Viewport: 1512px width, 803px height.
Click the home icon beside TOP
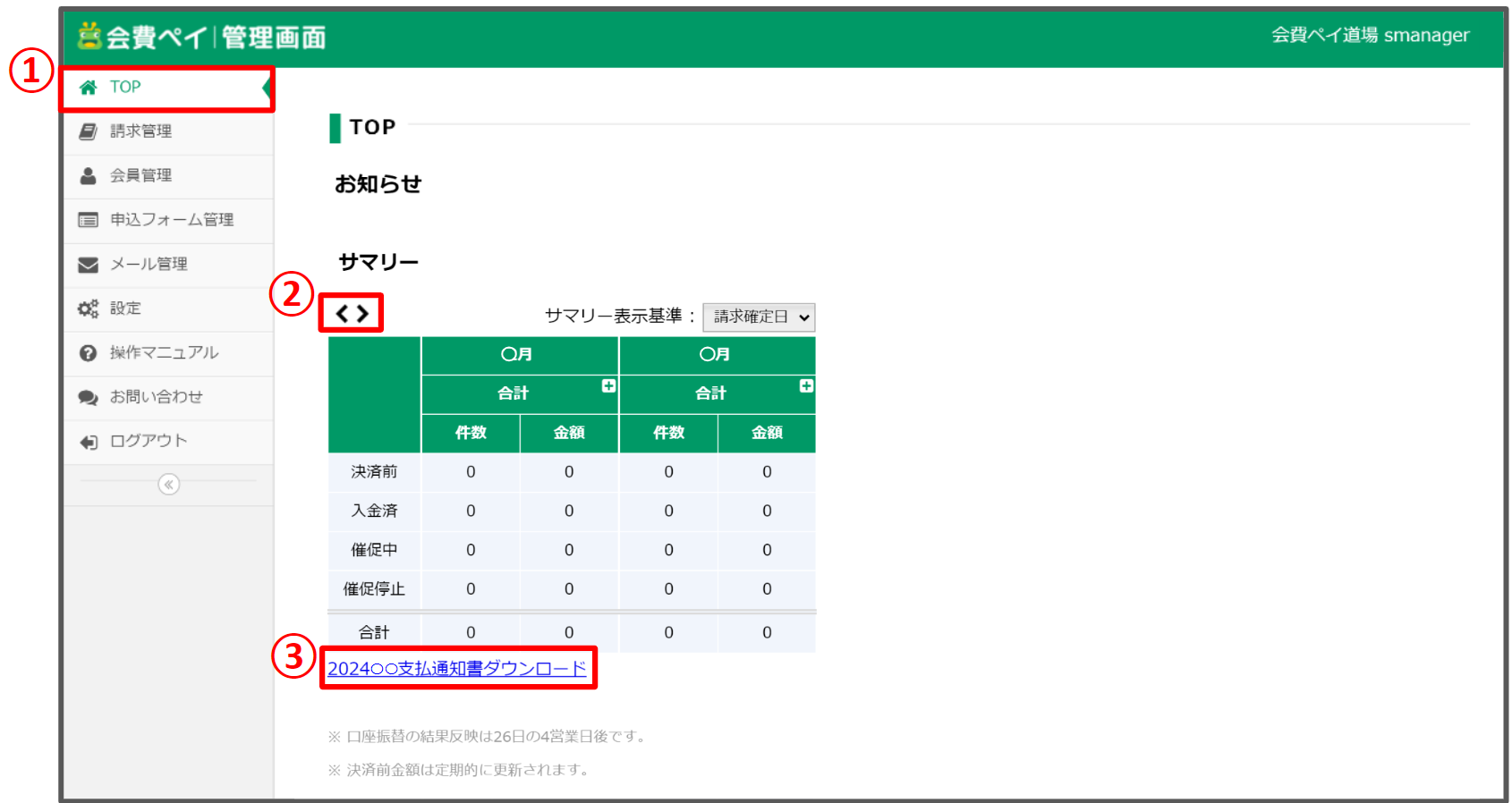click(88, 88)
